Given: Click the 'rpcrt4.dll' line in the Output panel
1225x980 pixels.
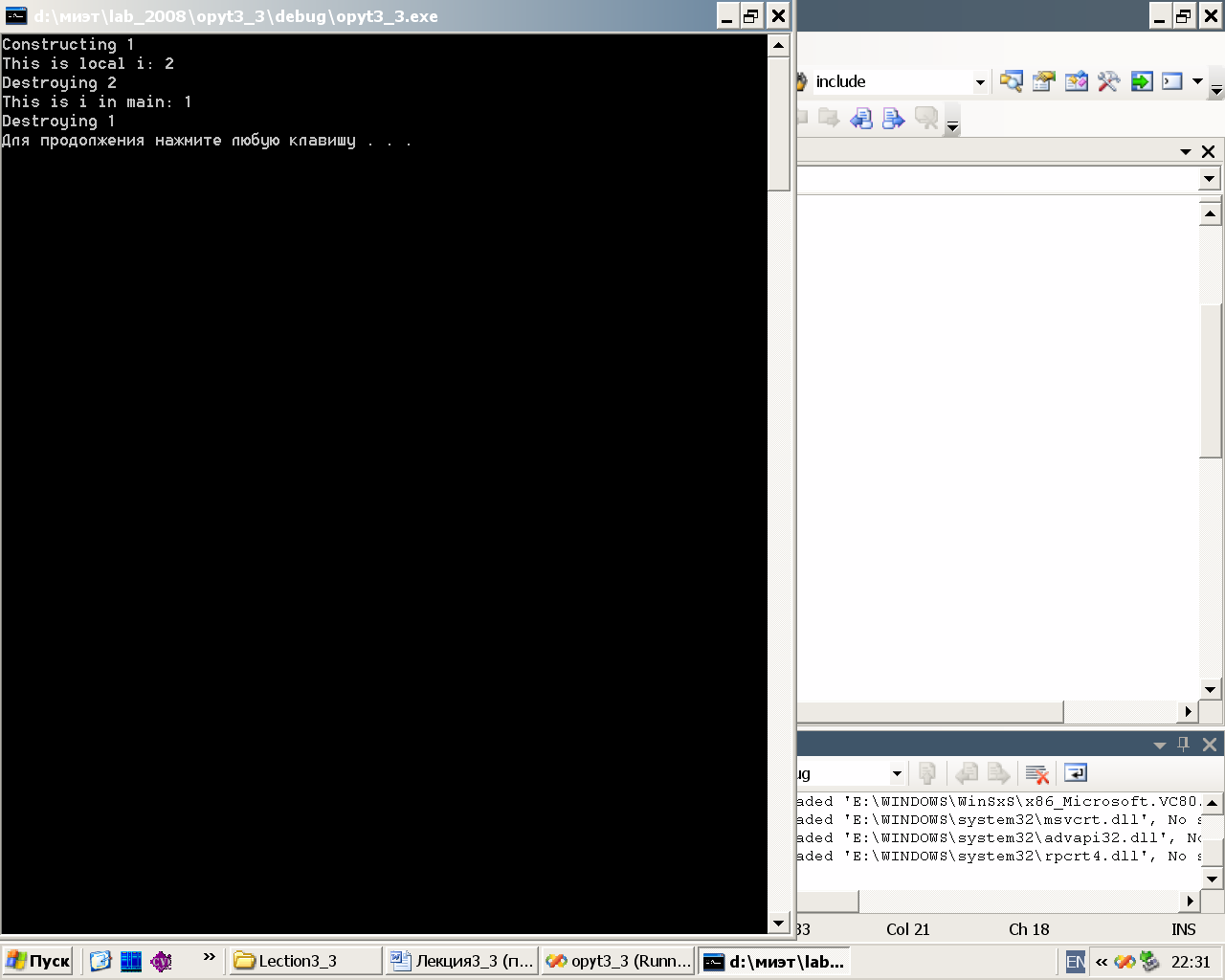Looking at the screenshot, I should (999, 856).
